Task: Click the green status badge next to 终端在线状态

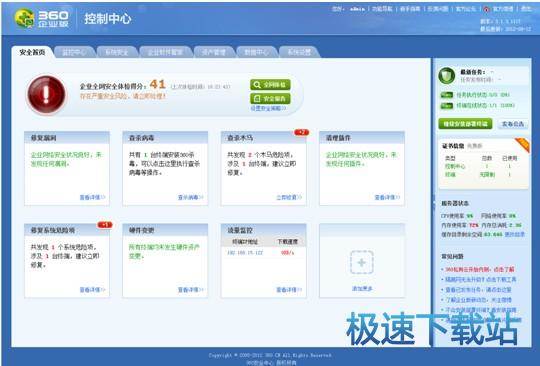Action: [447, 105]
